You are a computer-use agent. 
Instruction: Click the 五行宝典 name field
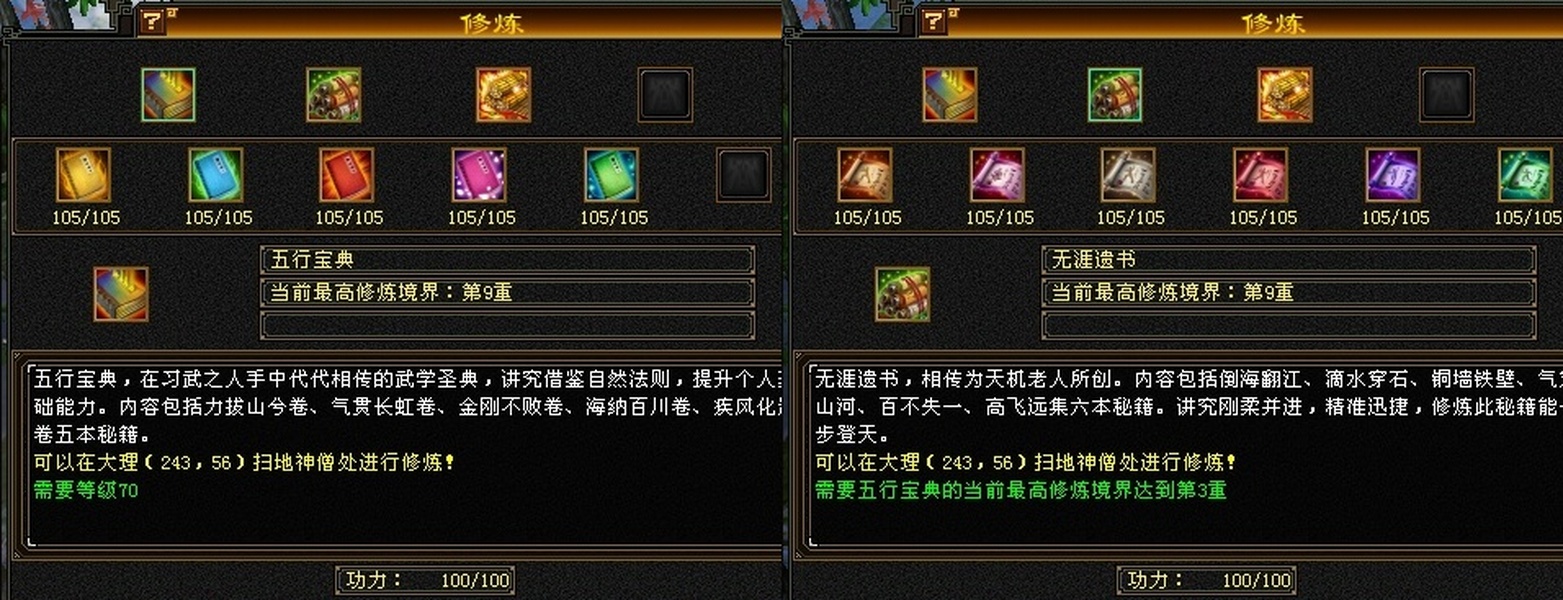507,260
